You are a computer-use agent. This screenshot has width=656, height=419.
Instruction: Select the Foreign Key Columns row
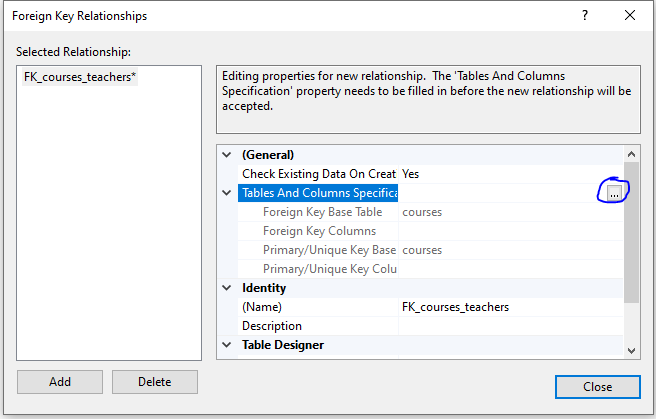[319, 231]
